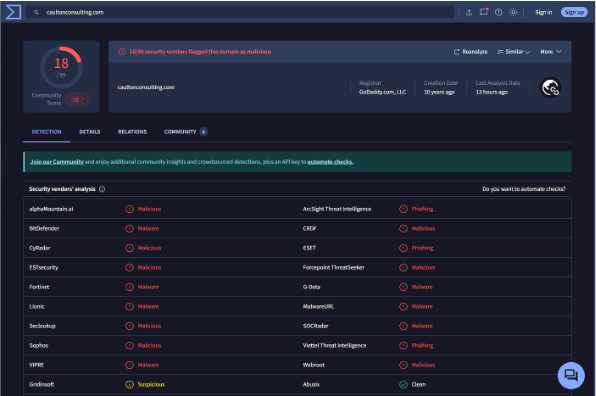Vote up on the community score
The image size is (596, 396).
pyautogui.click(x=85, y=97)
